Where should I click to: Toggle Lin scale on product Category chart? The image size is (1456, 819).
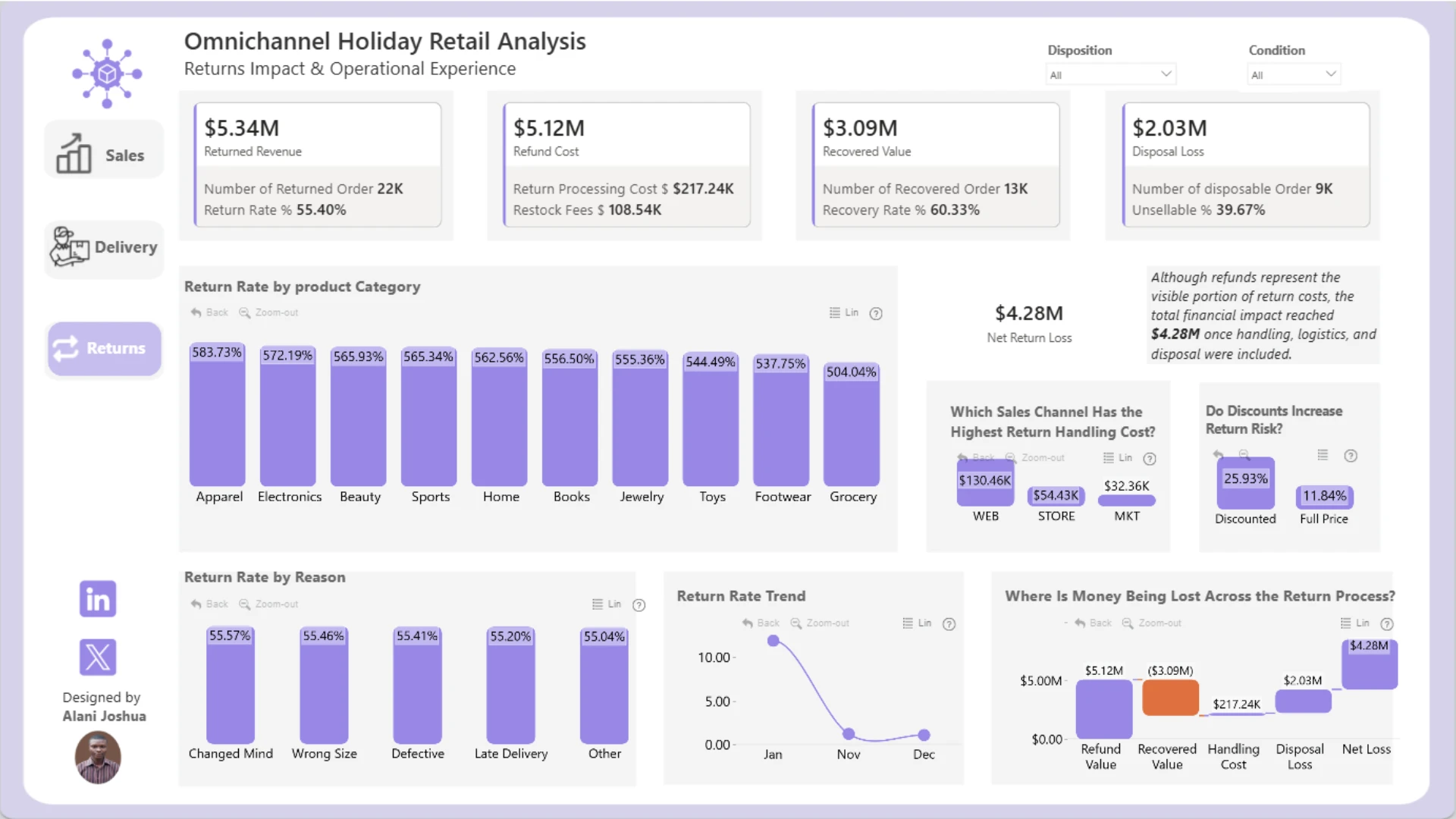point(844,312)
